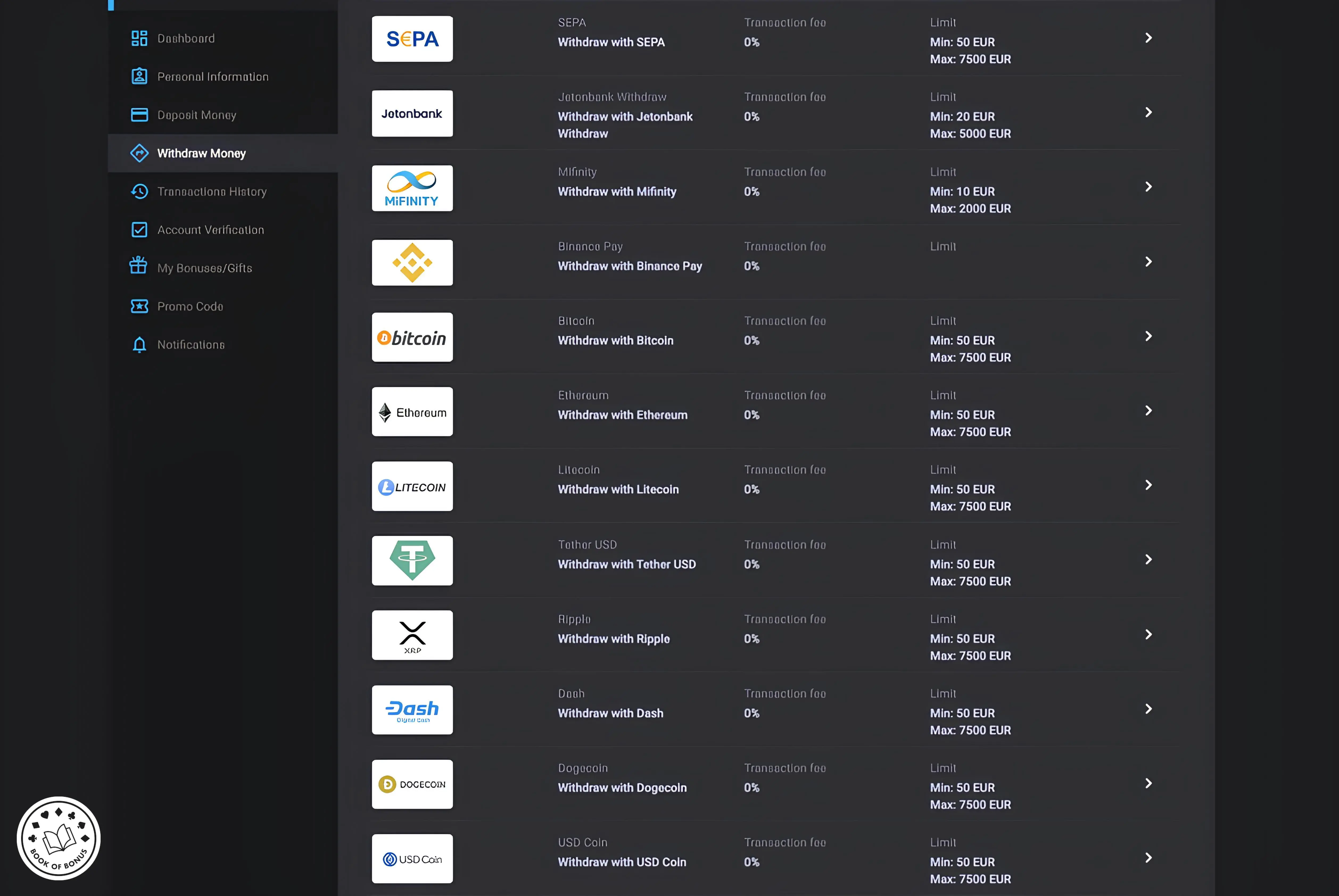Select the Jetonbank logo tile

coord(412,113)
